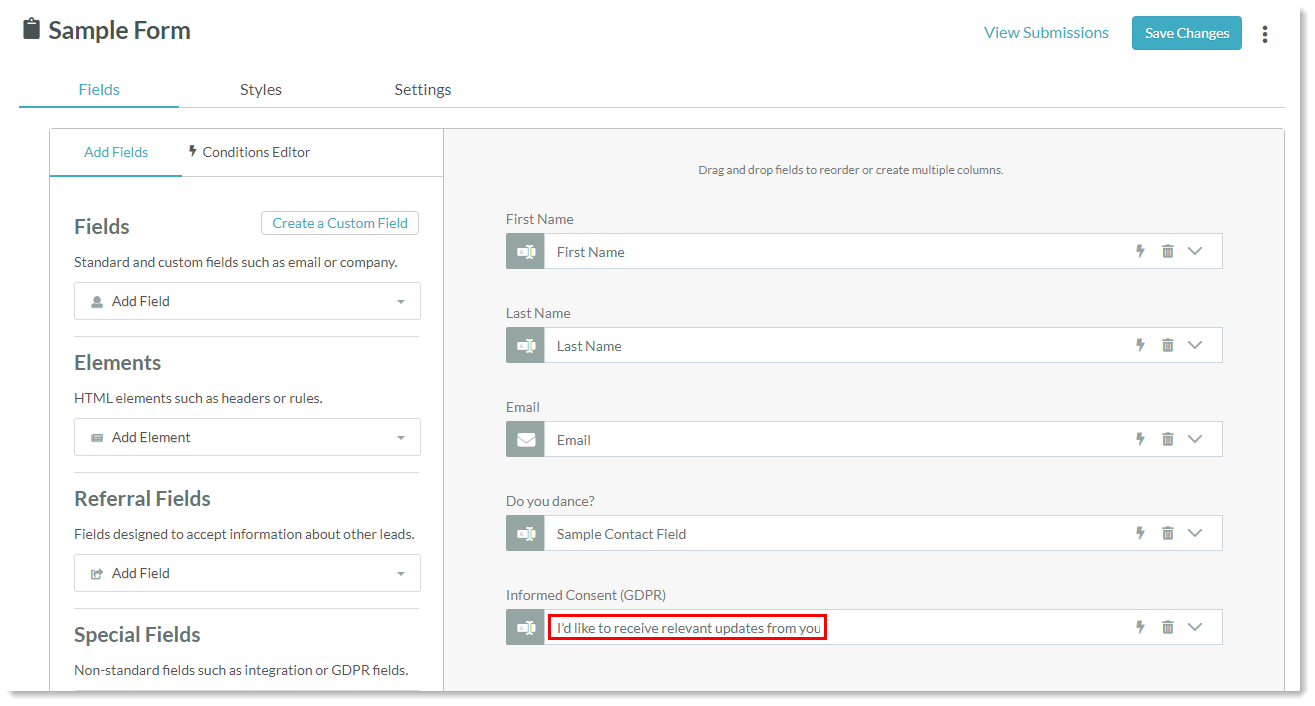Image resolution: width=1315 pixels, height=706 pixels.
Task: Expand the GDPR consent field options chevron
Action: (x=1195, y=627)
